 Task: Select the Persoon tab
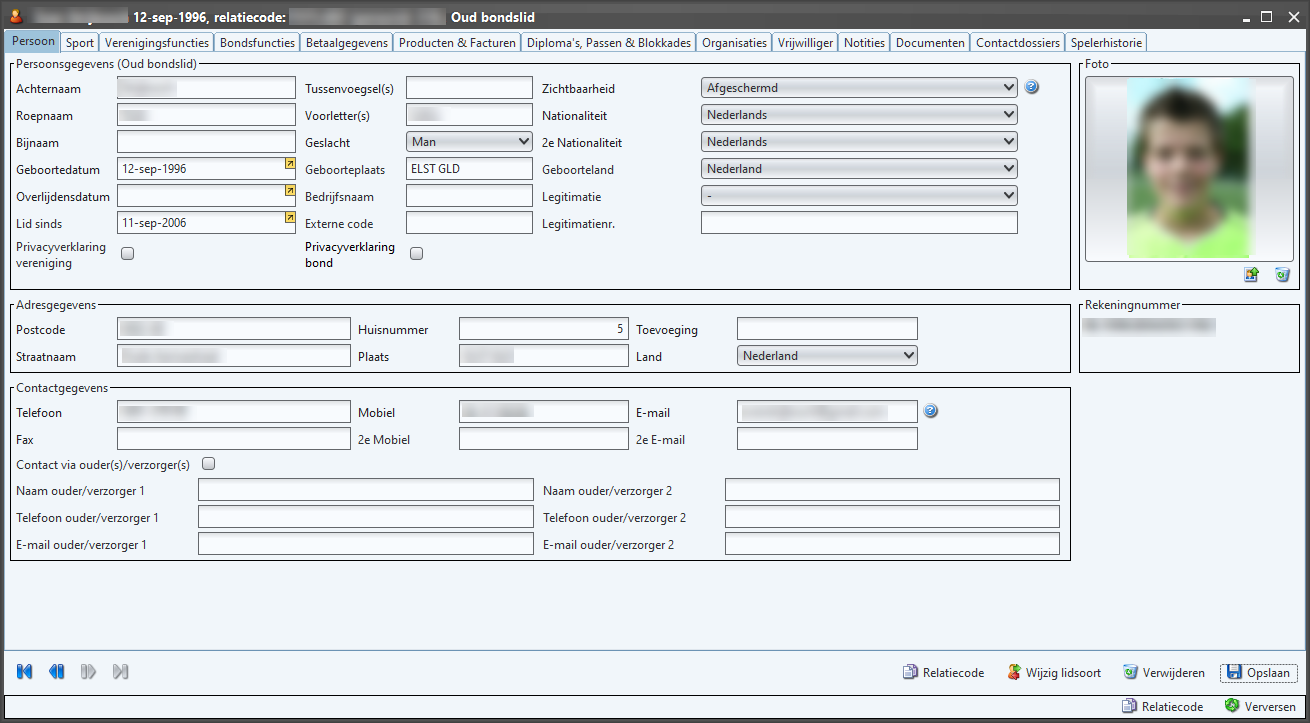pyautogui.click(x=33, y=42)
